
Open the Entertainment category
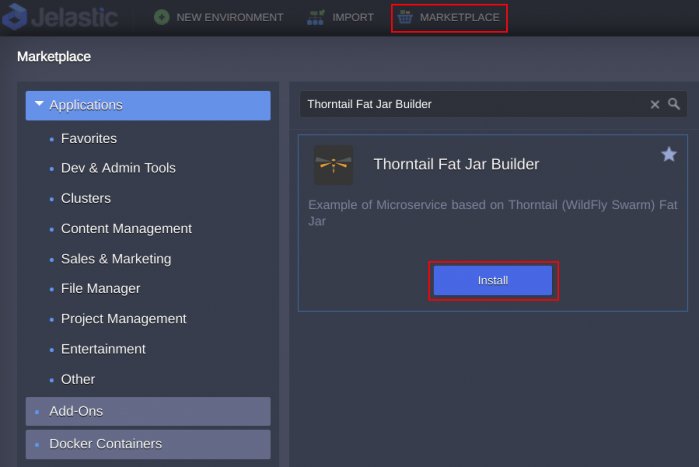pyautogui.click(x=103, y=349)
